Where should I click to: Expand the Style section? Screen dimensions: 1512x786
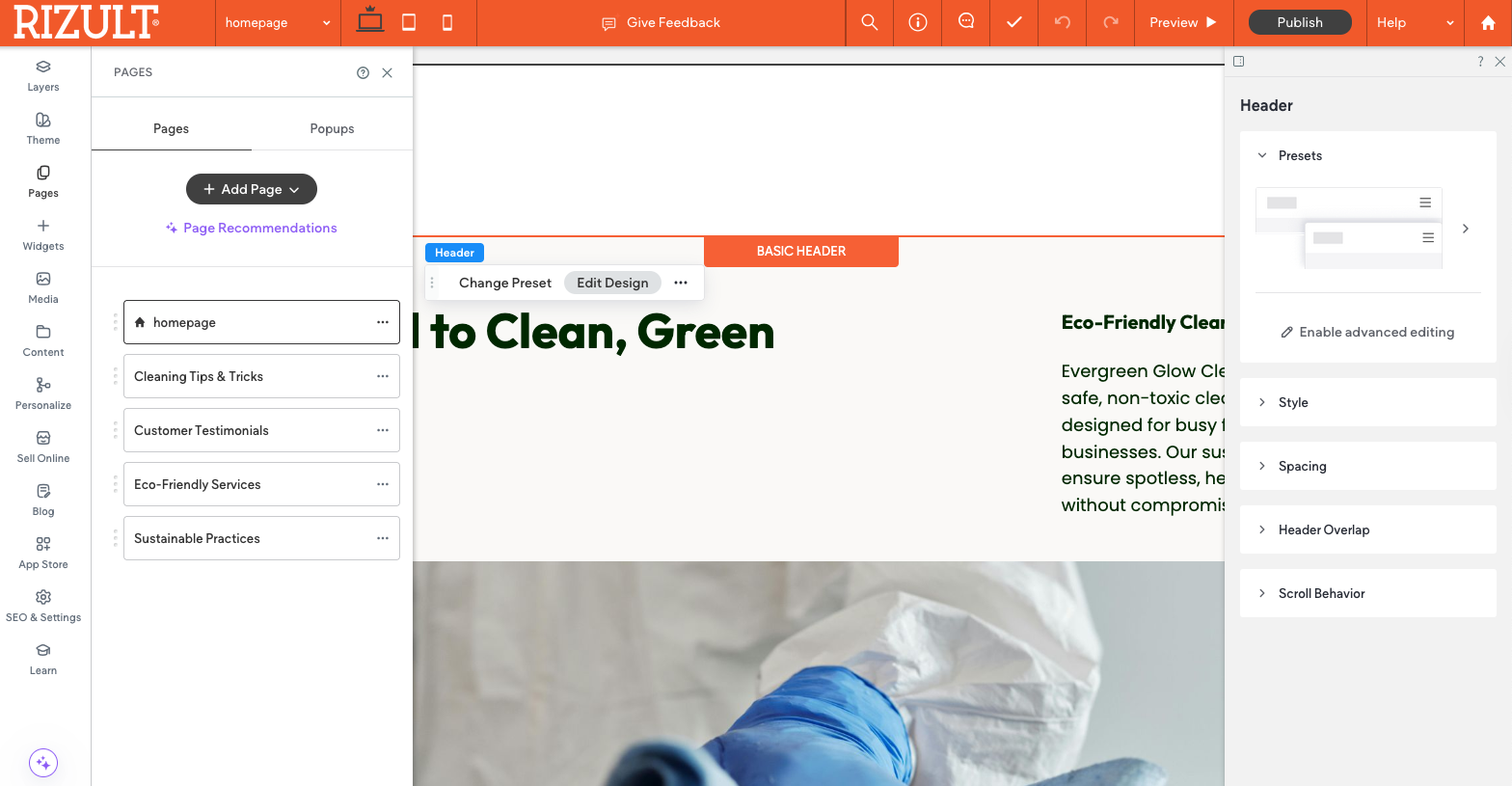coord(1367,402)
